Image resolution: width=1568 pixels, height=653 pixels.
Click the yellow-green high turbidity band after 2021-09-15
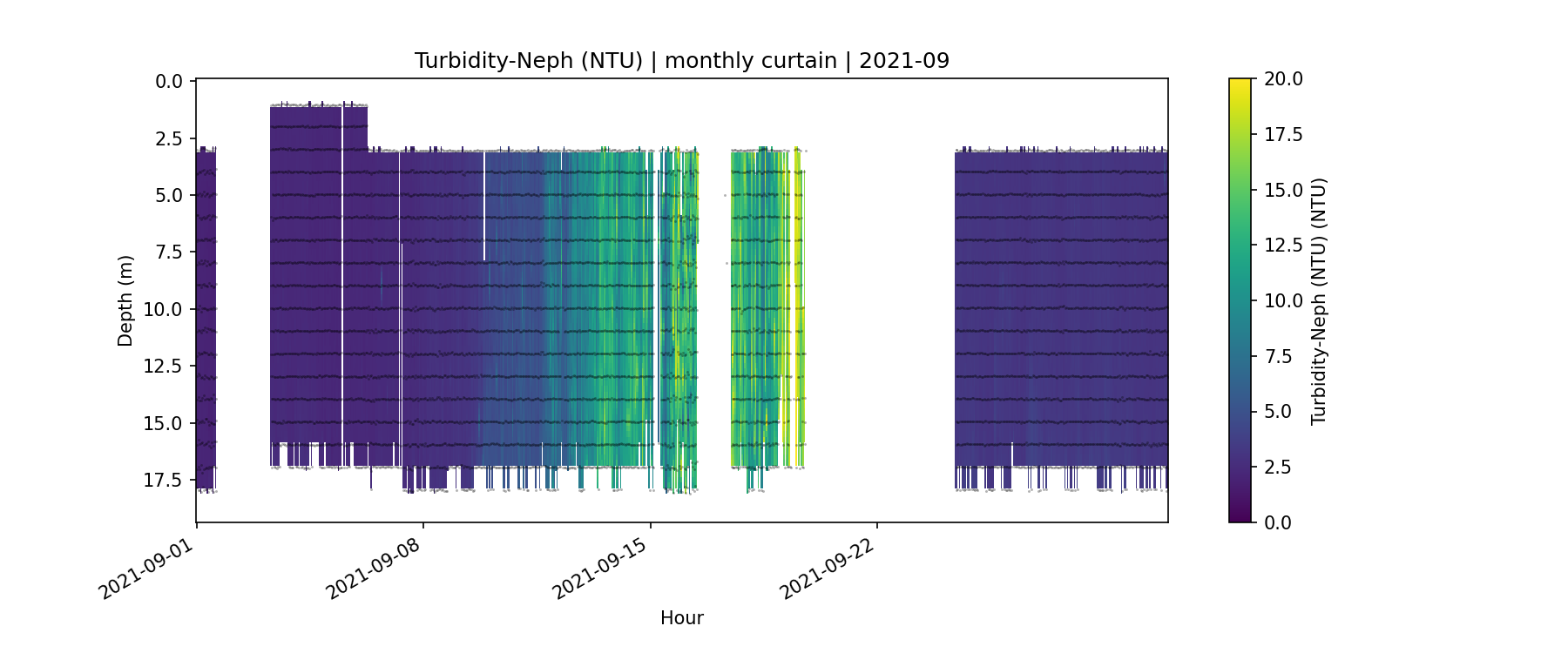[765, 305]
